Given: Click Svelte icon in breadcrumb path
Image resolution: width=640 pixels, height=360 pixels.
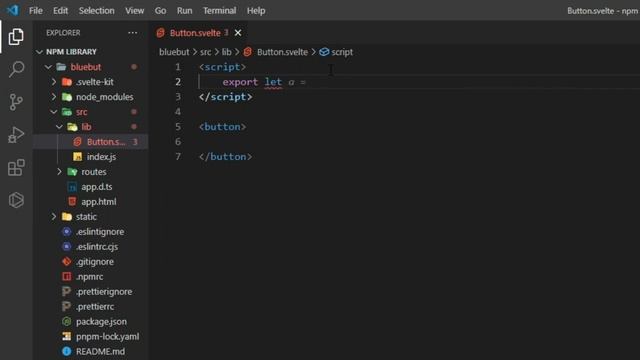Looking at the screenshot, I should coord(247,52).
